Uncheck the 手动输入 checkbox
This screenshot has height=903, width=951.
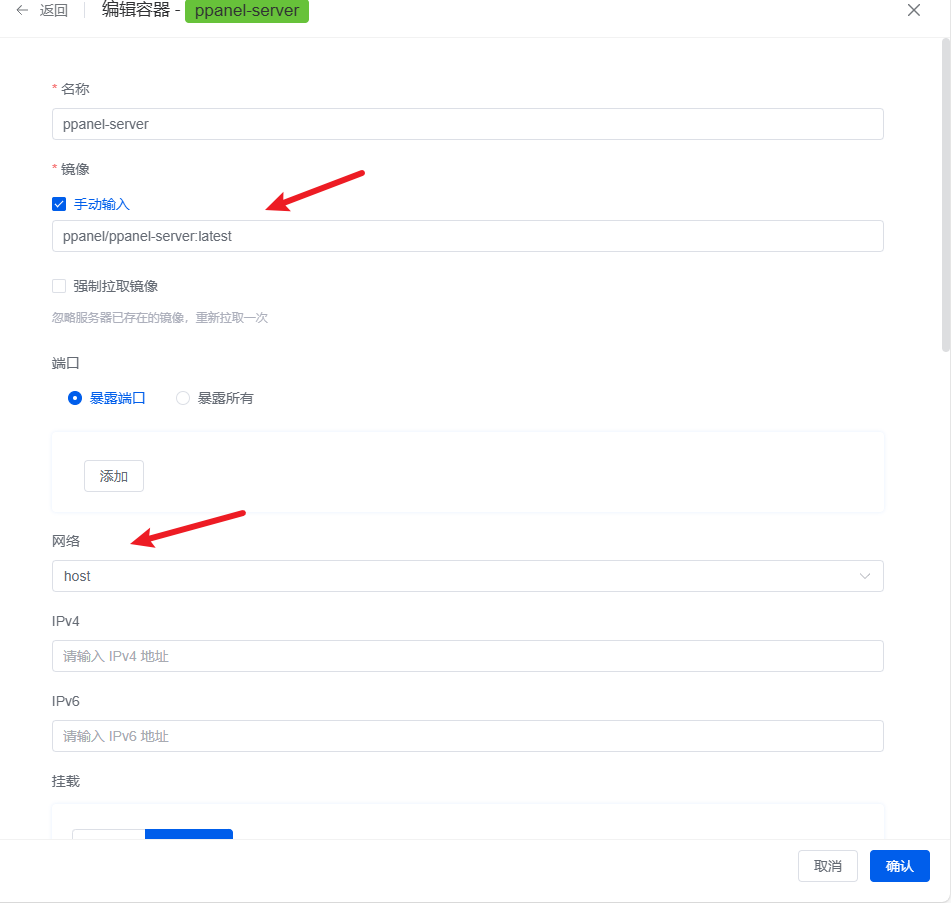(59, 204)
